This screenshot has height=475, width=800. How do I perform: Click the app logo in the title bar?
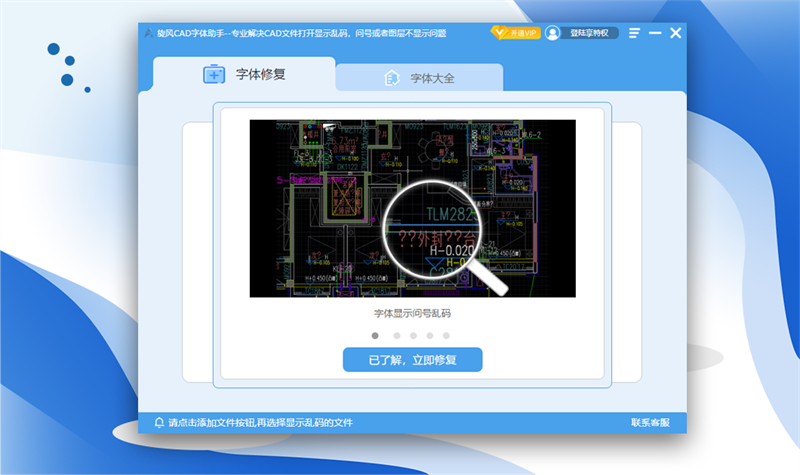[148, 33]
